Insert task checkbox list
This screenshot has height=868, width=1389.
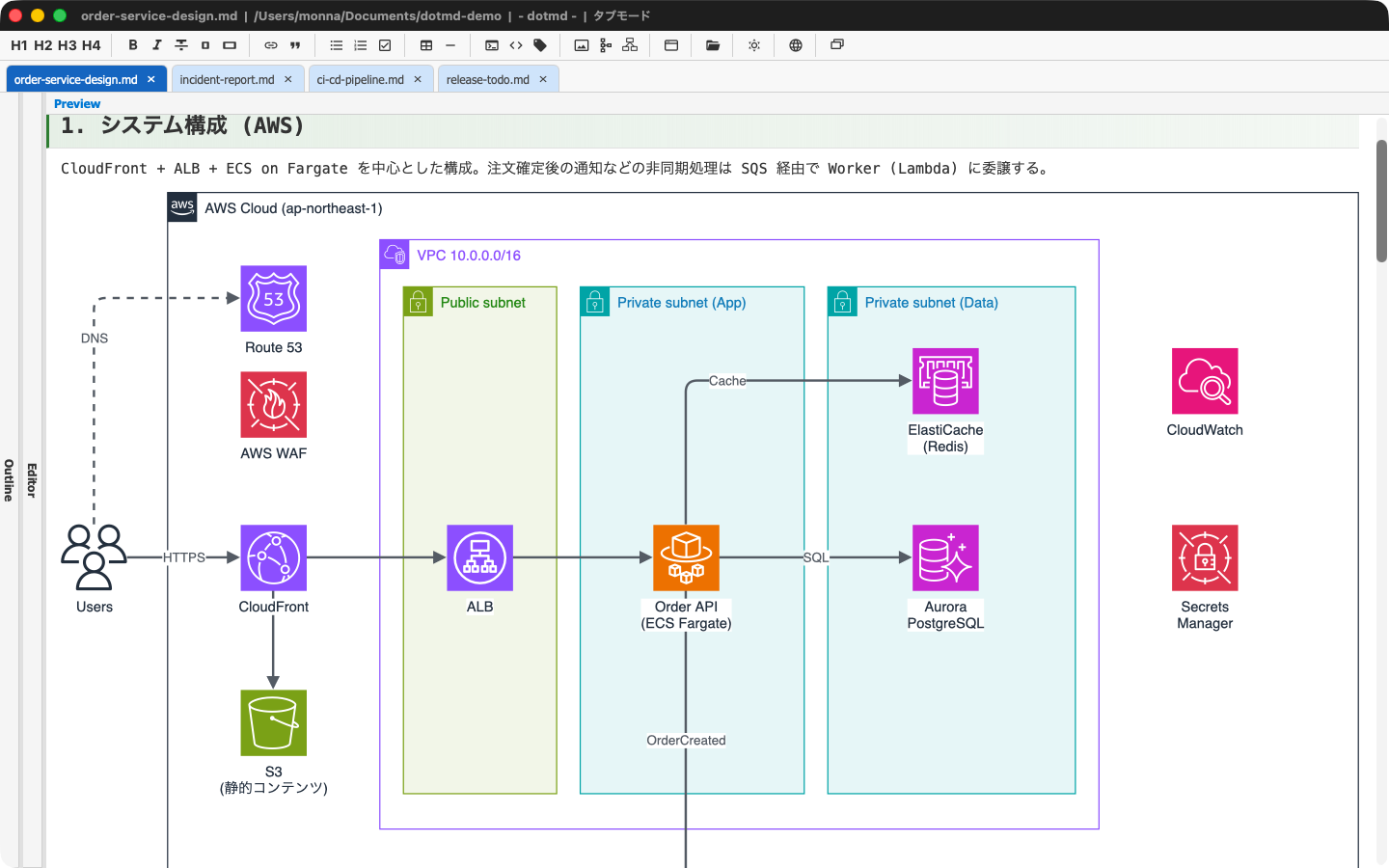(x=385, y=45)
